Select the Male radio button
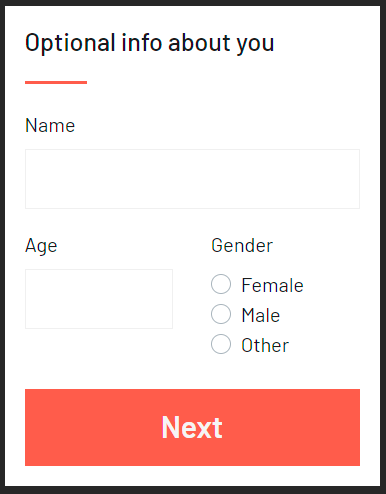The height and width of the screenshot is (494, 386). [221, 314]
